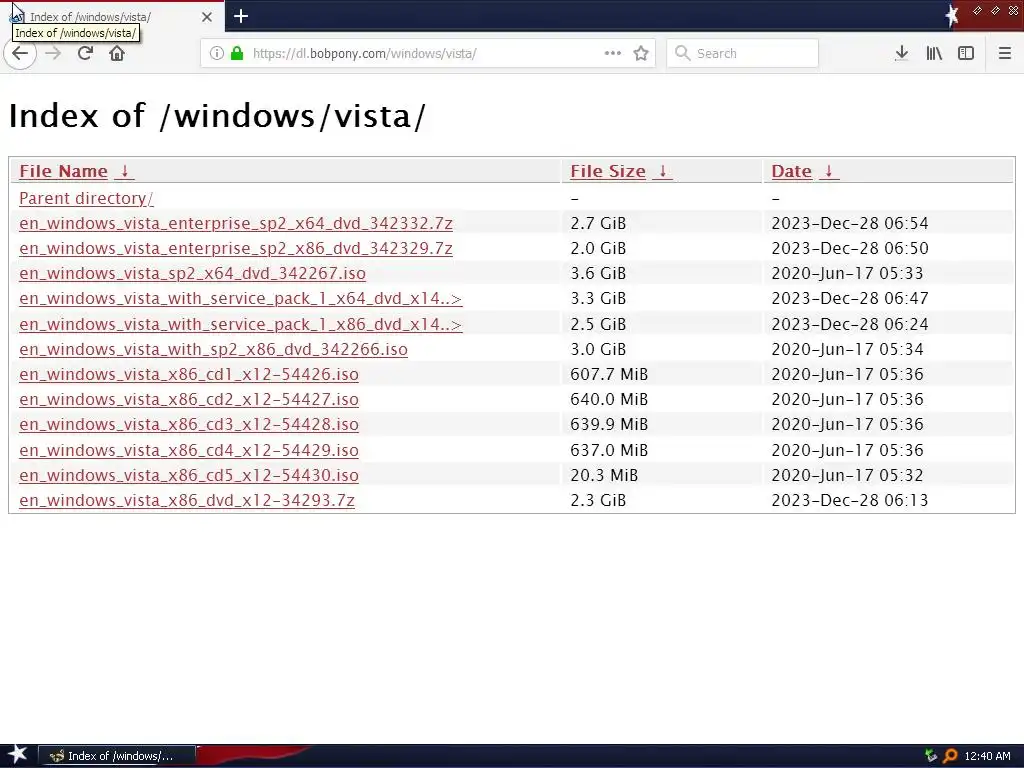
Task: Click the forward navigation arrow
Action: [53, 54]
